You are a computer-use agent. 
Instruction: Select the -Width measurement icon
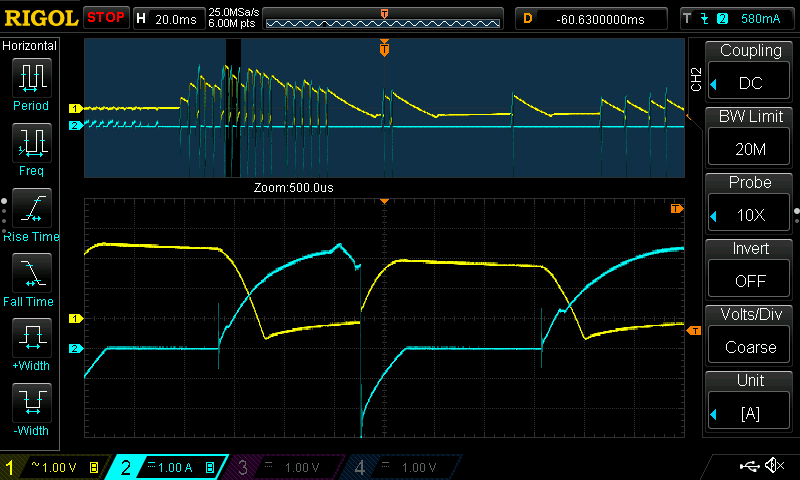click(x=30, y=408)
